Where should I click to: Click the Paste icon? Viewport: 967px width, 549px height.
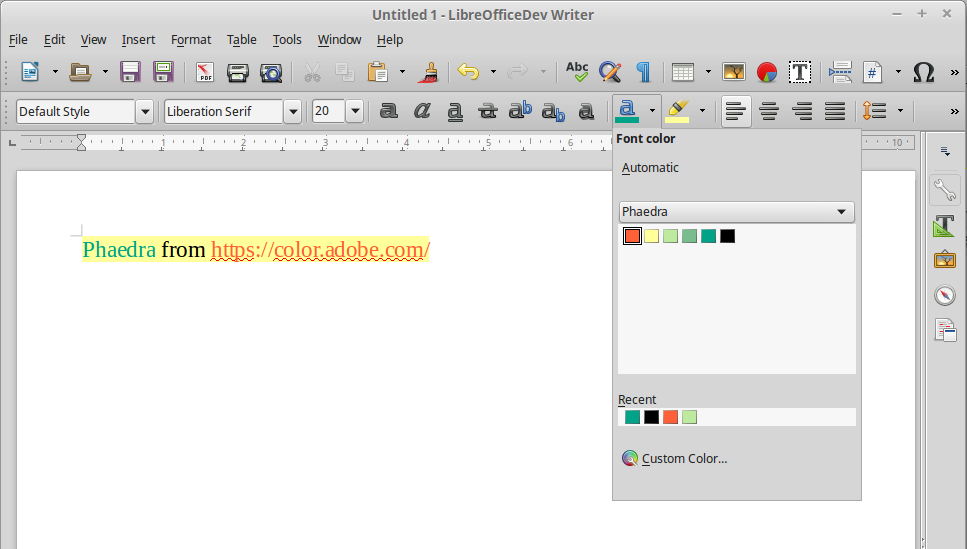(x=377, y=72)
